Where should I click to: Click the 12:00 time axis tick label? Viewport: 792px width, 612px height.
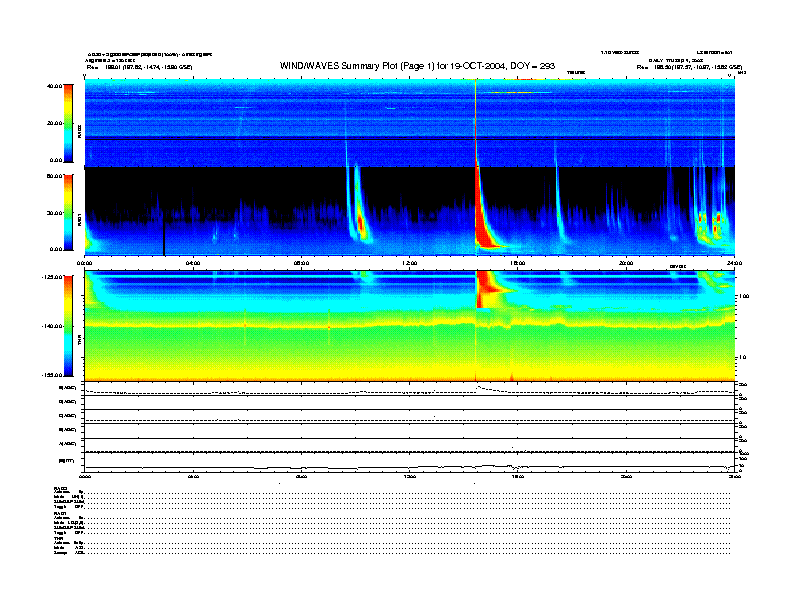410,264
